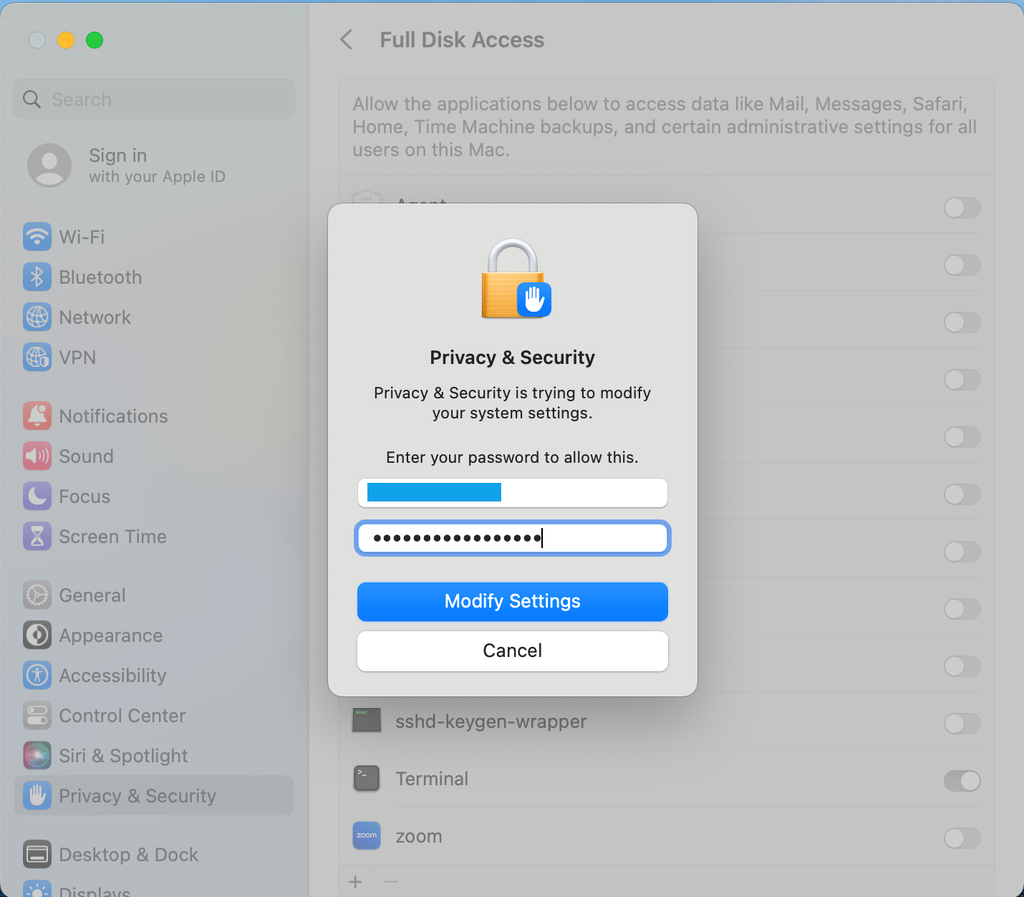
Task: Go back using the chevron arrow
Action: [346, 40]
